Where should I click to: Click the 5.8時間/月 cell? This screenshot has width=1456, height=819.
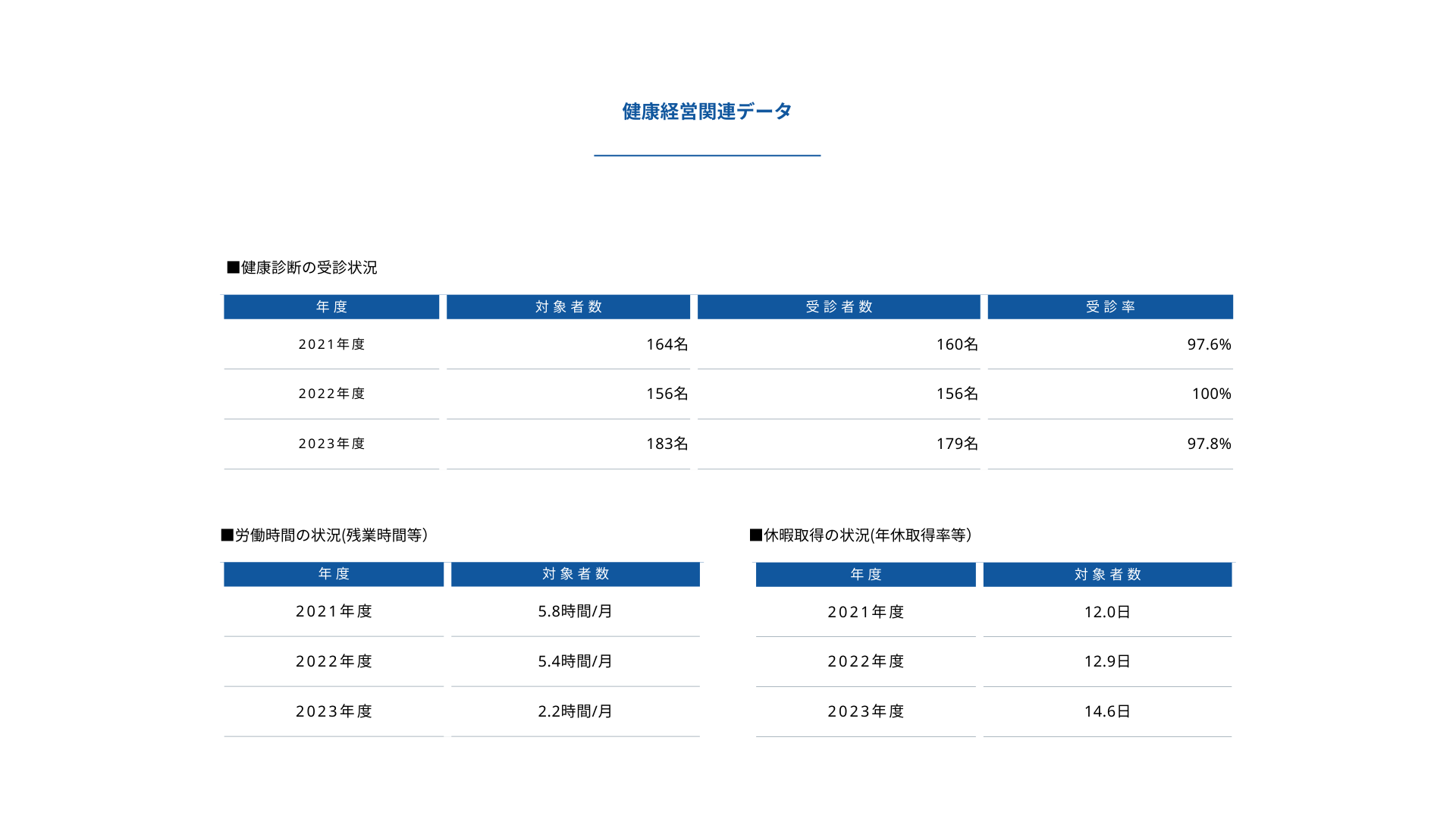[x=576, y=611]
